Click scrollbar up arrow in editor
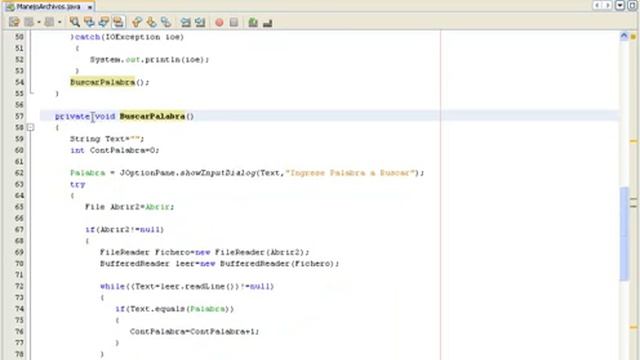Image resolution: width=640 pixels, height=360 pixels. coord(624,36)
